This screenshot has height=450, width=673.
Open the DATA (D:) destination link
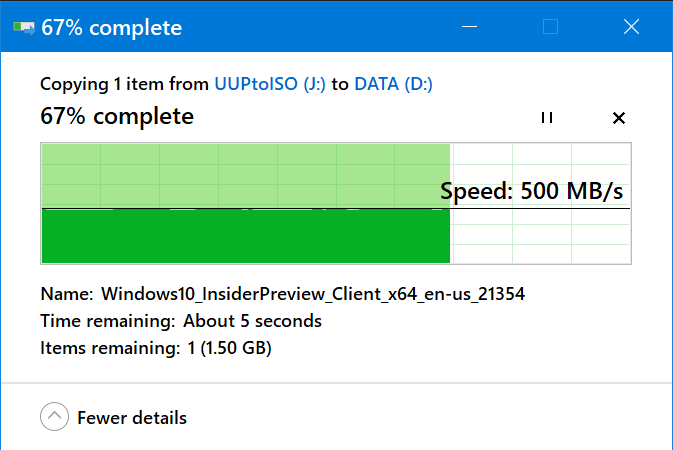click(393, 84)
